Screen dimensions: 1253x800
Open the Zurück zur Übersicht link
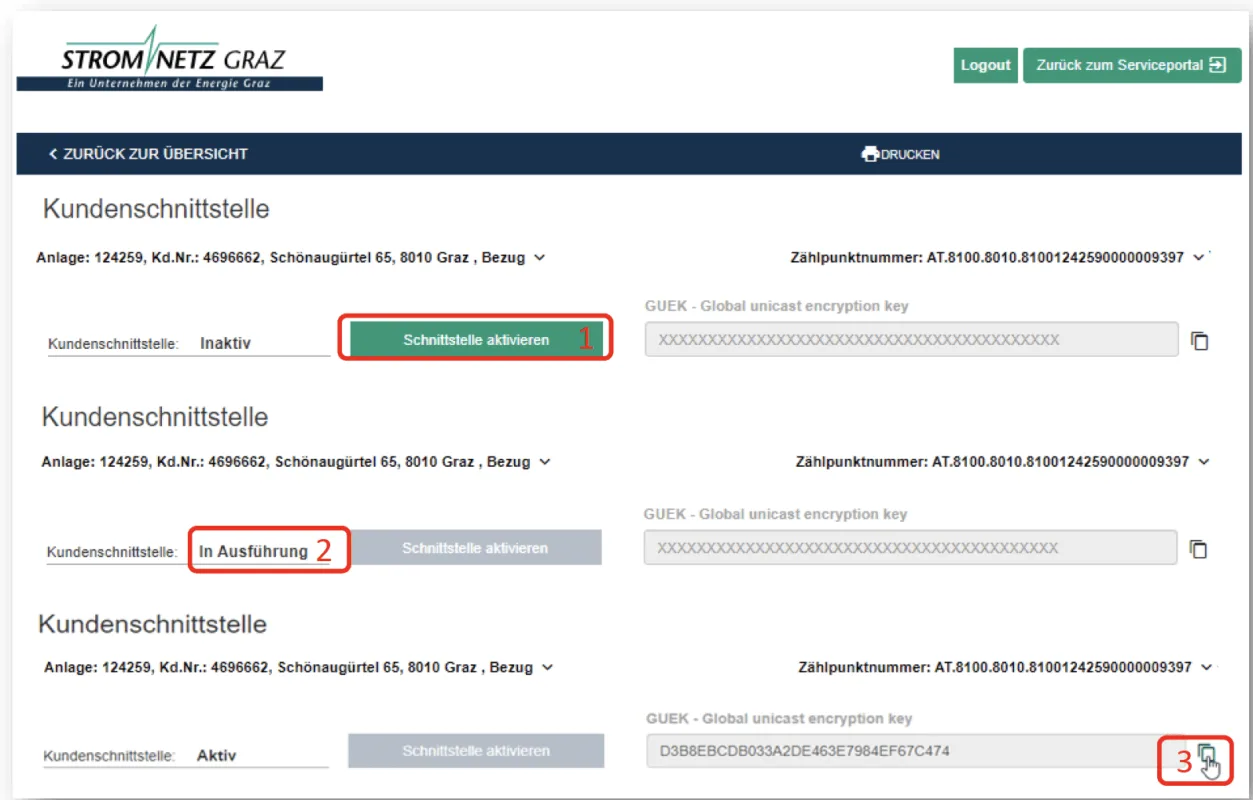point(148,154)
